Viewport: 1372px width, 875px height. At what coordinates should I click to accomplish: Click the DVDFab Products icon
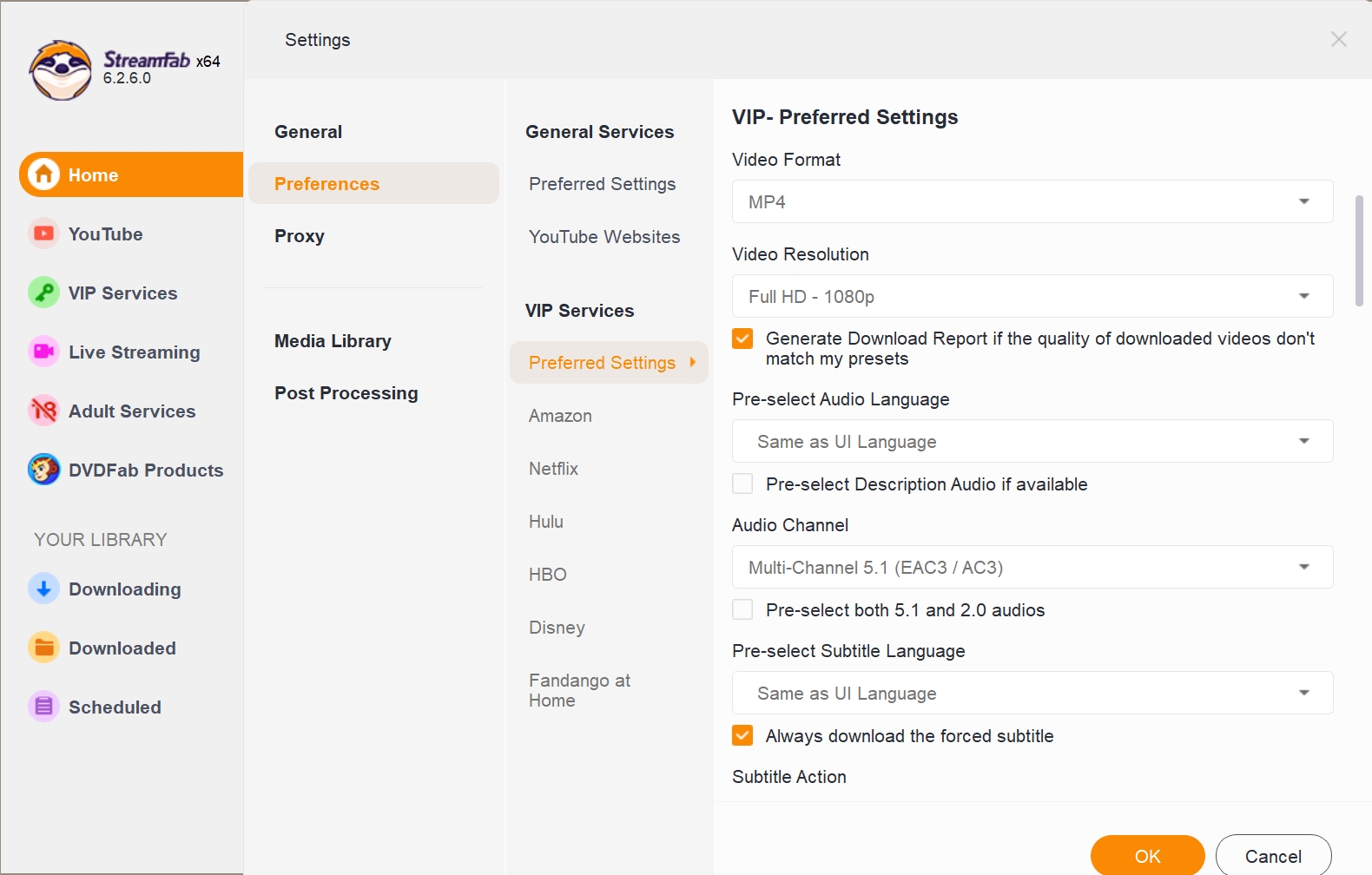tap(43, 470)
